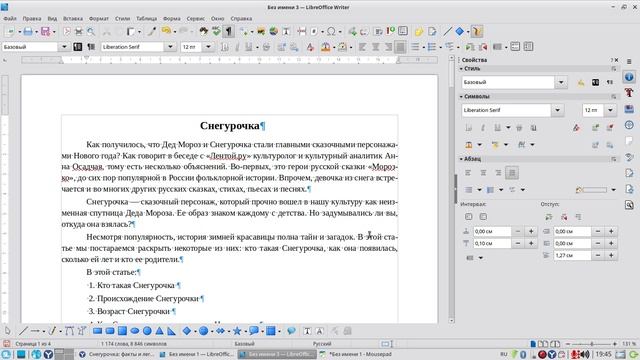Toggle formatting marks pilcrow button
Viewport: 640px width, 360px height.
(229, 31)
